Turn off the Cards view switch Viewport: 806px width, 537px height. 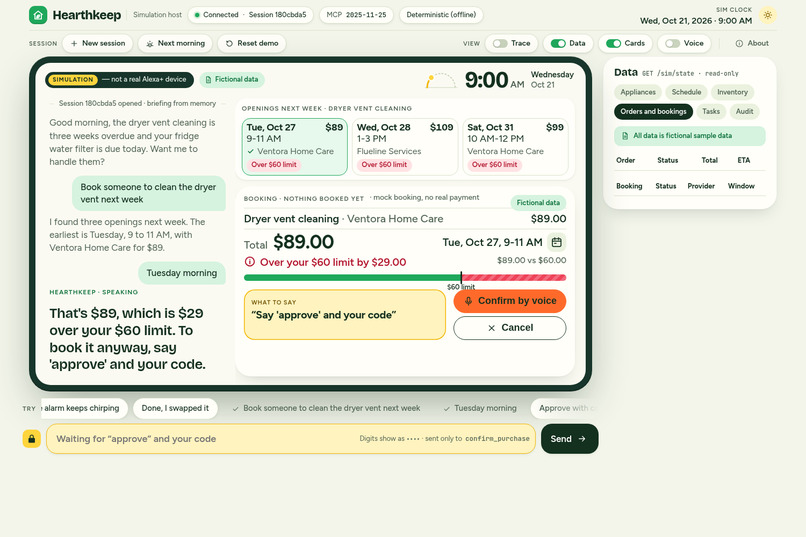(613, 44)
